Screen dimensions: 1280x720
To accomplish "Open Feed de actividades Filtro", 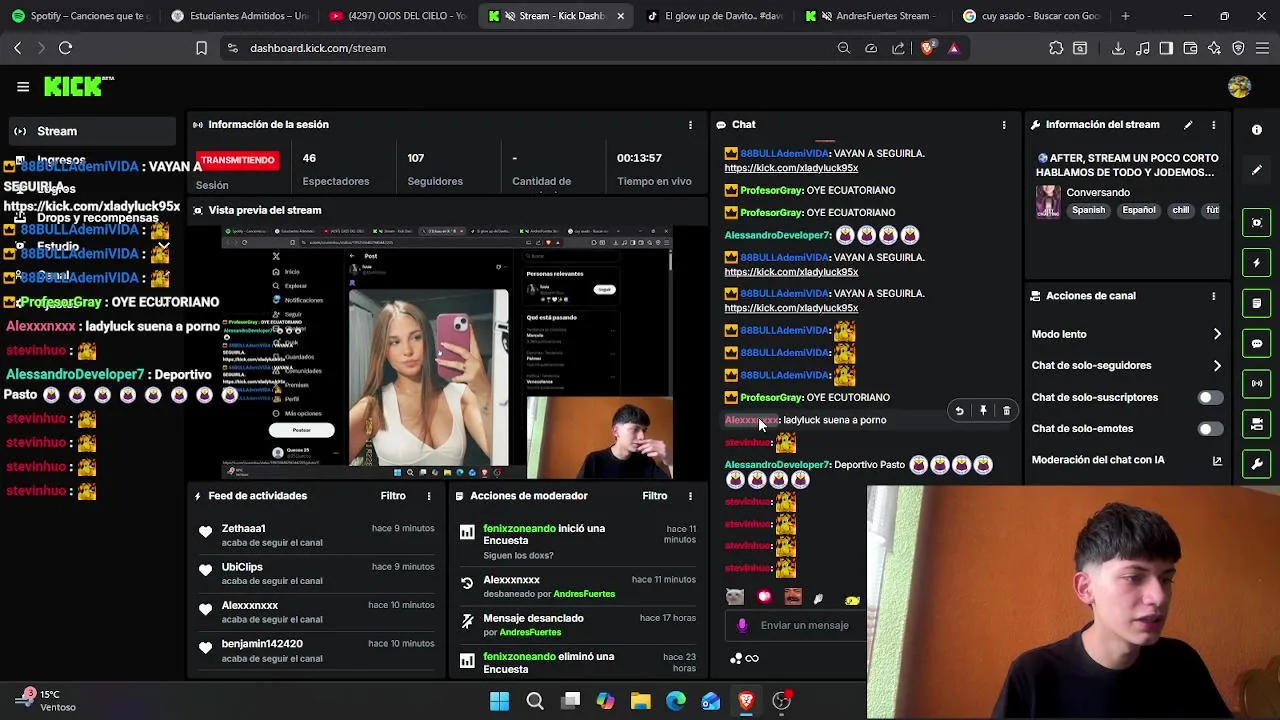I will (x=393, y=496).
